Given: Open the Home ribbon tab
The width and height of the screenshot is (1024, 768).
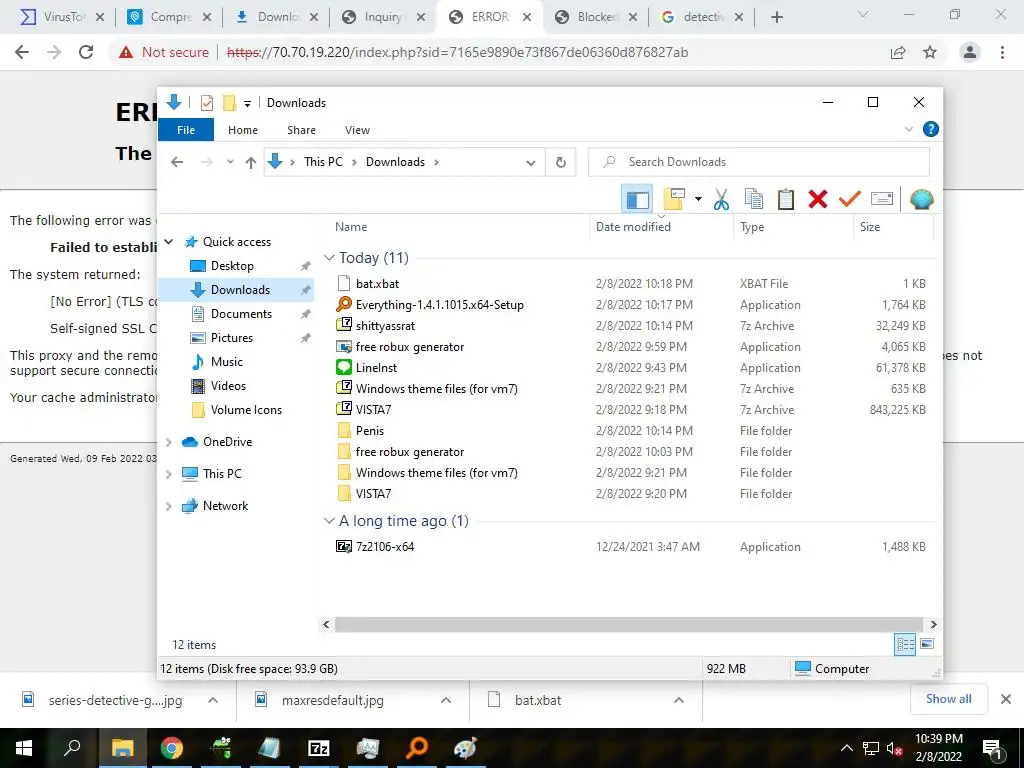Looking at the screenshot, I should [x=243, y=130].
